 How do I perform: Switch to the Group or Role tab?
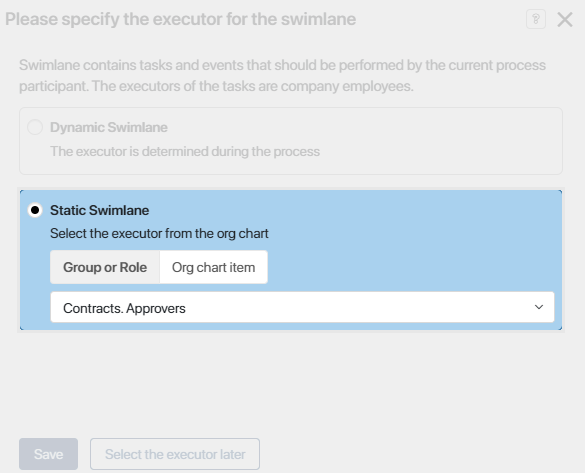click(x=105, y=267)
